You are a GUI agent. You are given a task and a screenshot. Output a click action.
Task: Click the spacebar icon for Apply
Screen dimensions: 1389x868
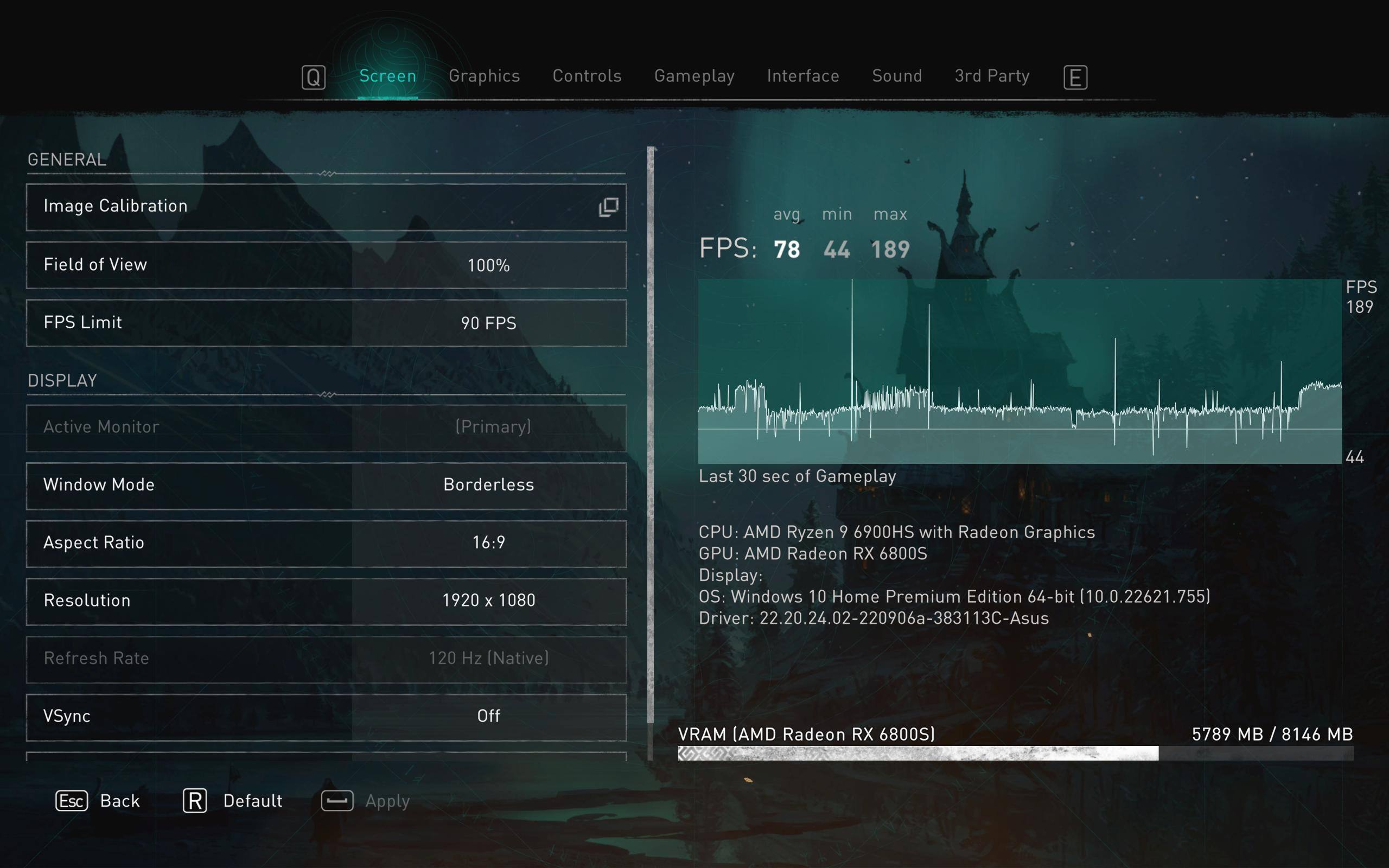[x=337, y=800]
